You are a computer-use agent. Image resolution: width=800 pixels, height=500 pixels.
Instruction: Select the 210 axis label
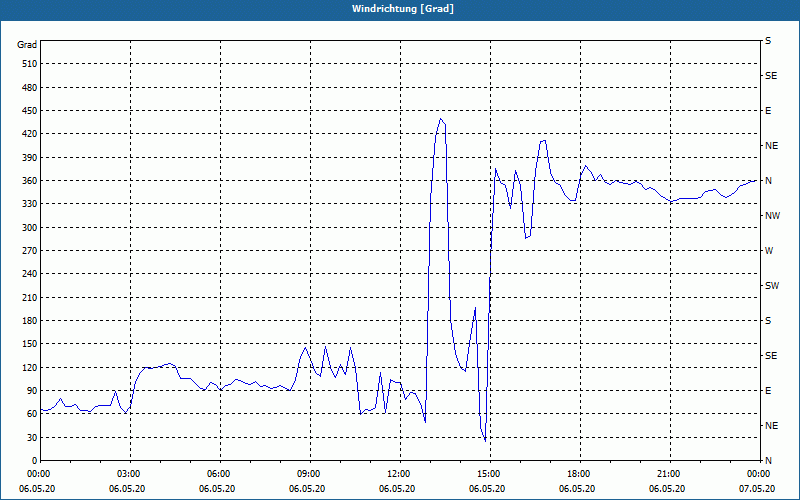point(30,297)
